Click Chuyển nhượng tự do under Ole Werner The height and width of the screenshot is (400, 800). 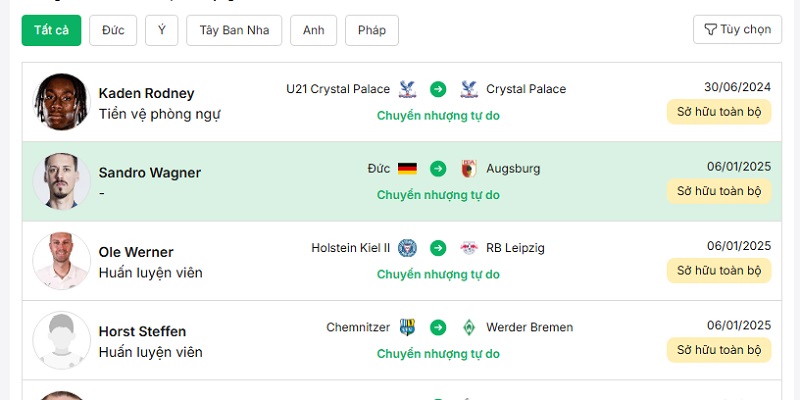[438, 274]
